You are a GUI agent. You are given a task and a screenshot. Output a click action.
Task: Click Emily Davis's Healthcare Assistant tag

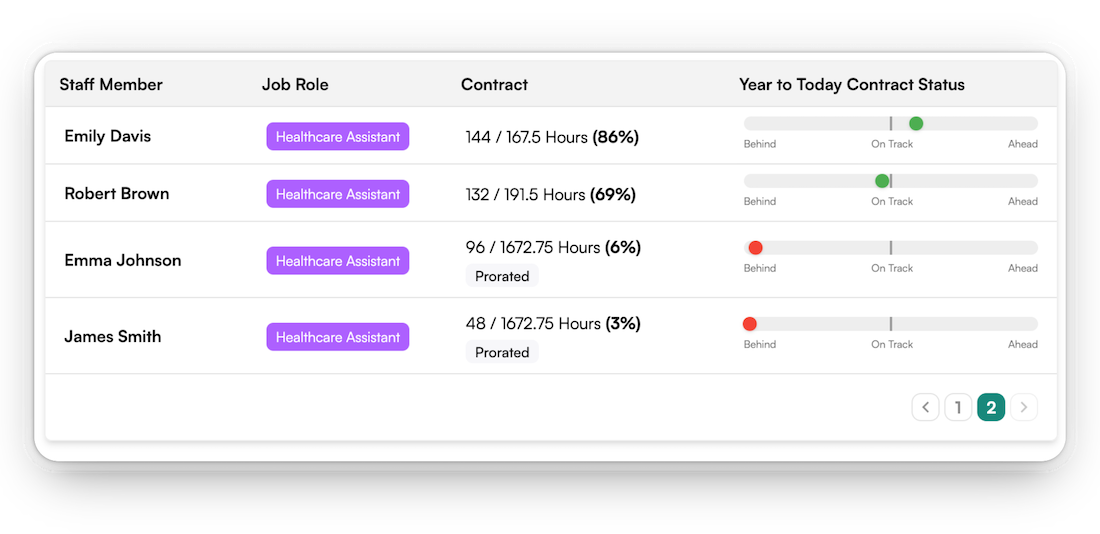coord(337,137)
